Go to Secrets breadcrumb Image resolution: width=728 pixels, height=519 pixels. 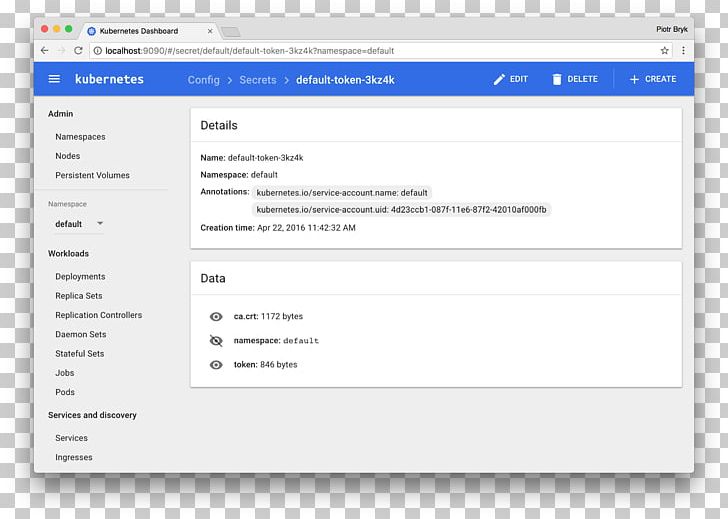(258, 80)
